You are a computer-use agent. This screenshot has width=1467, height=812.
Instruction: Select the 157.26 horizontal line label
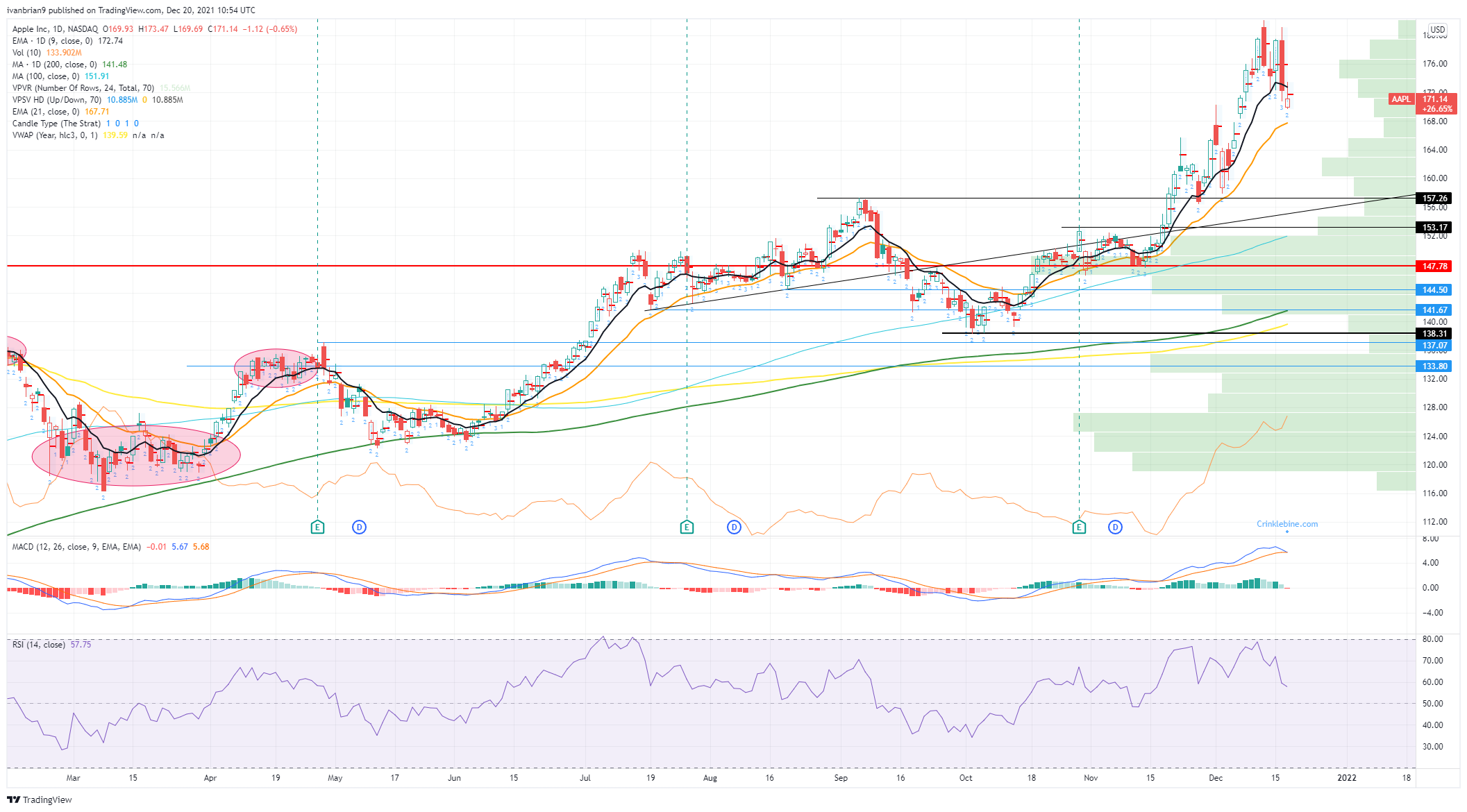[1434, 198]
